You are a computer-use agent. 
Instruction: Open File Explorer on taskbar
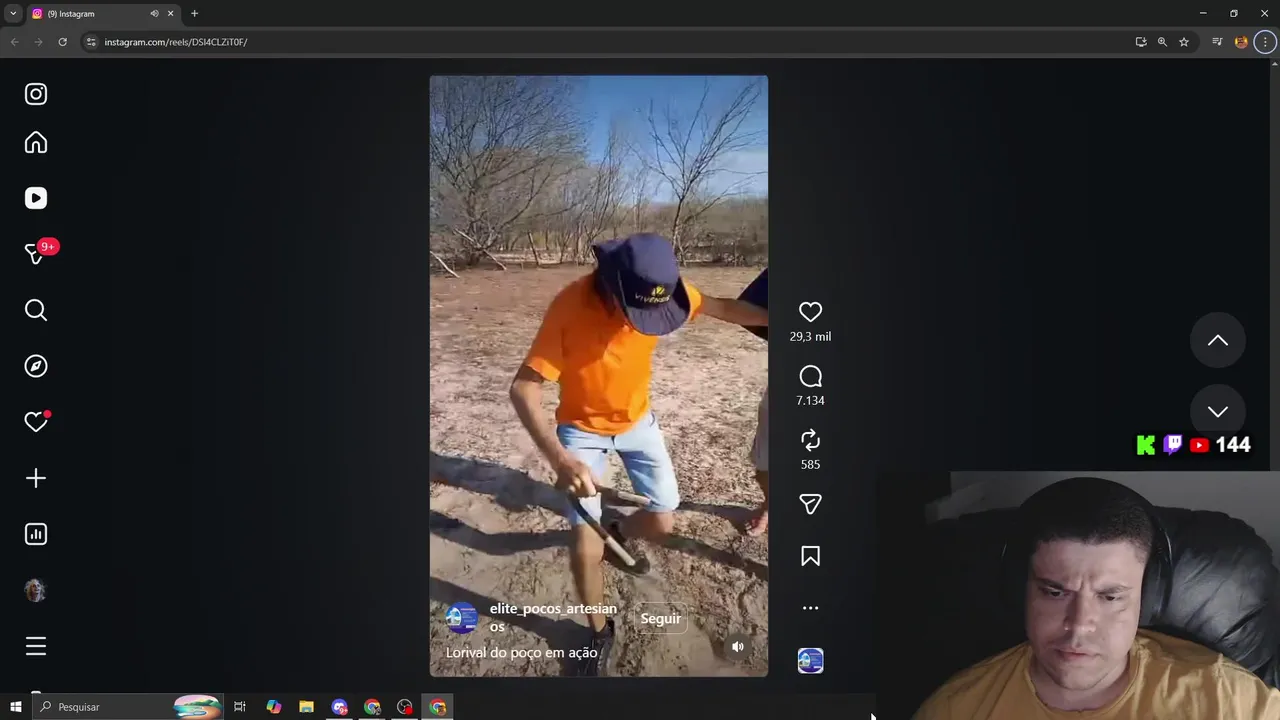[x=306, y=707]
